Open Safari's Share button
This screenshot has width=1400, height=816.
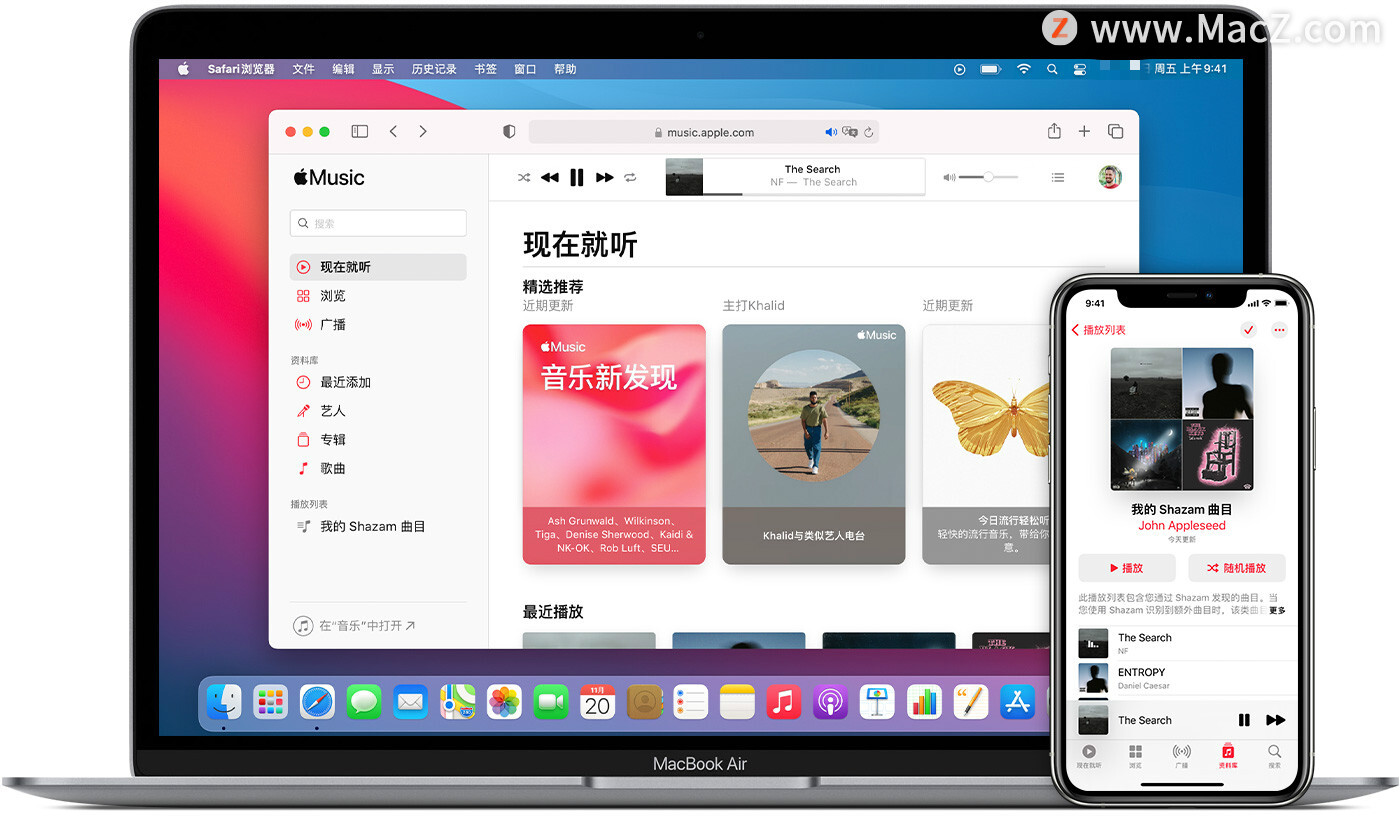click(1054, 131)
